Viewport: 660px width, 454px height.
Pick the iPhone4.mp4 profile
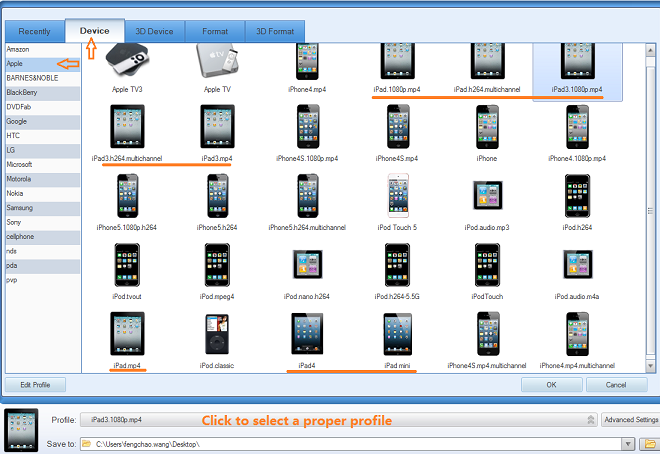(307, 61)
